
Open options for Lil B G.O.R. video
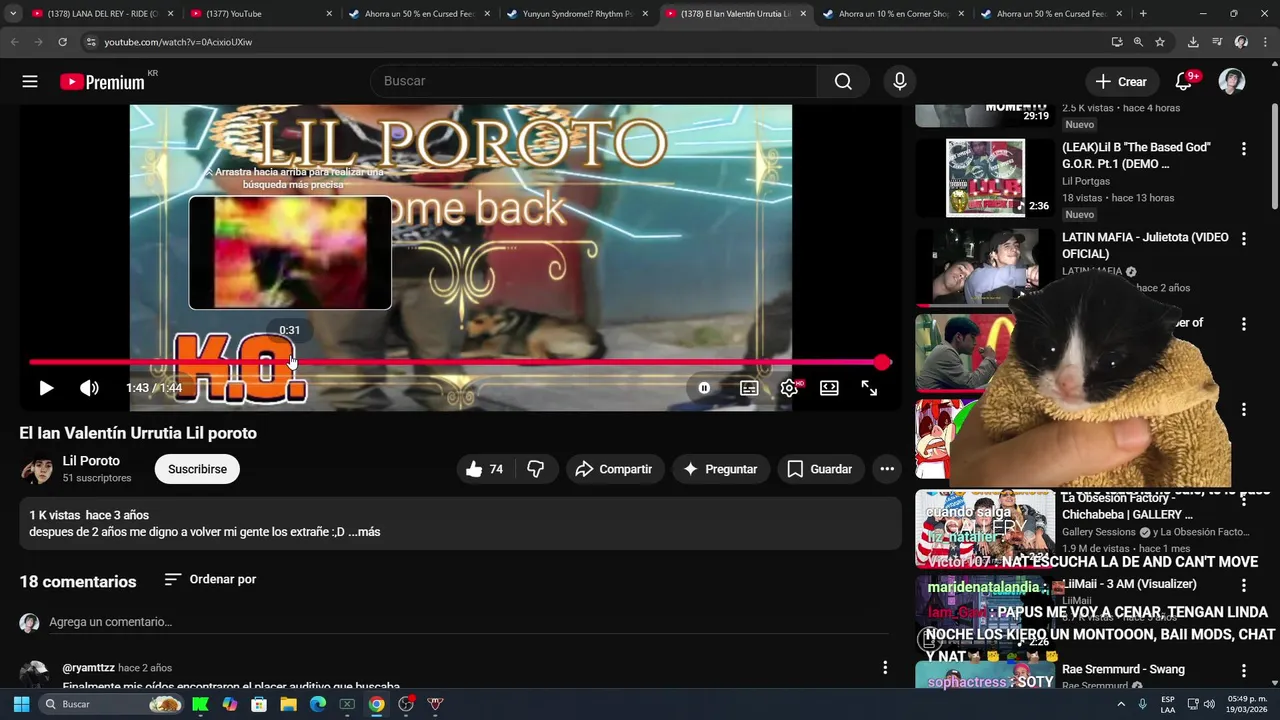pos(1244,149)
